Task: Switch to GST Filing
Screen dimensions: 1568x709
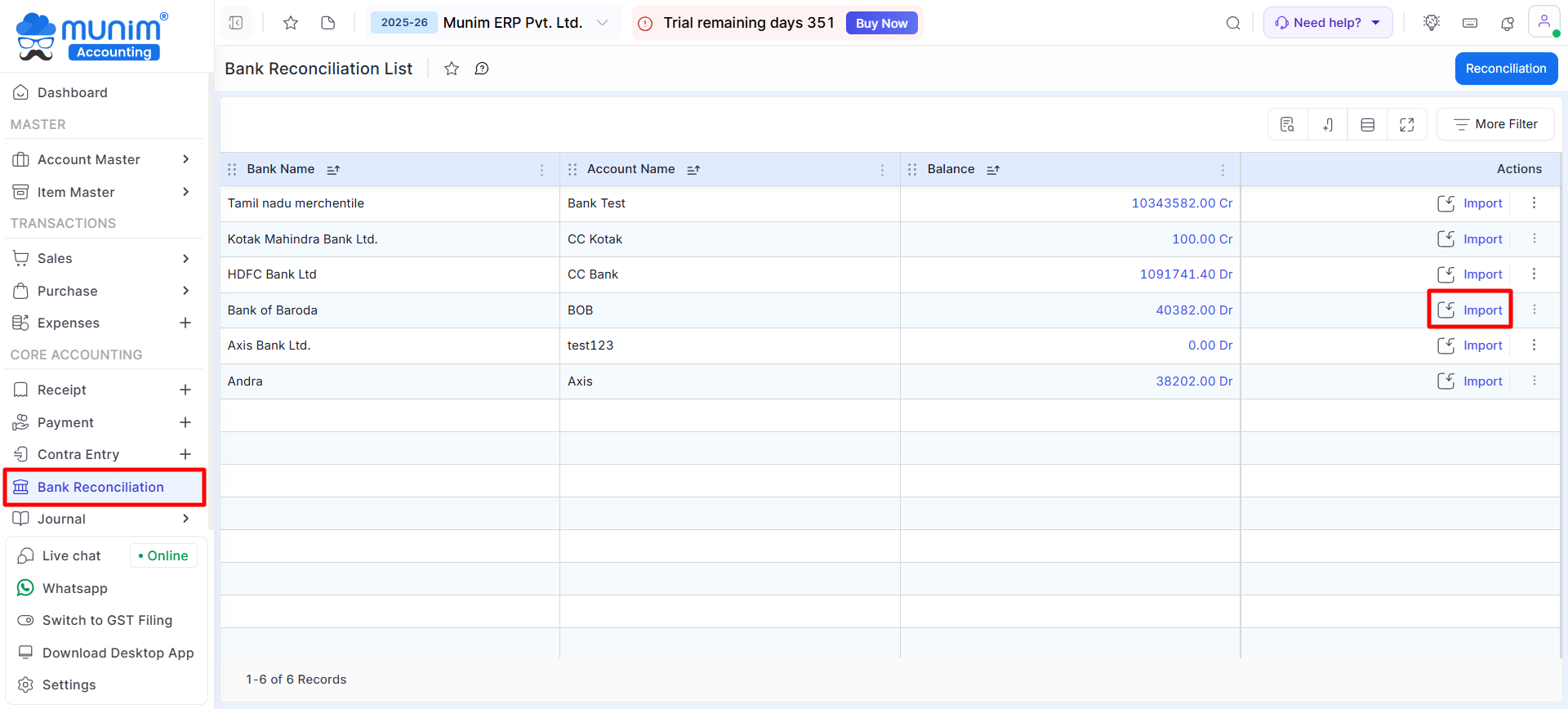Action: click(106, 620)
